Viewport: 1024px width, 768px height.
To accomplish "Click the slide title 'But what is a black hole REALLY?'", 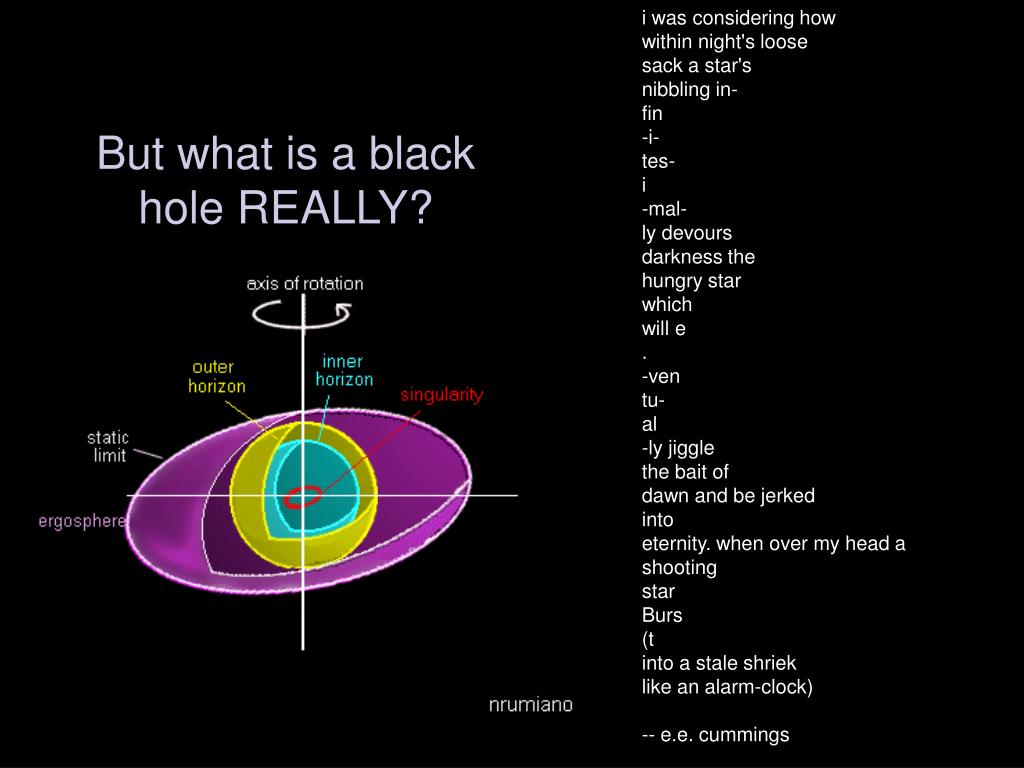I will pos(286,180).
